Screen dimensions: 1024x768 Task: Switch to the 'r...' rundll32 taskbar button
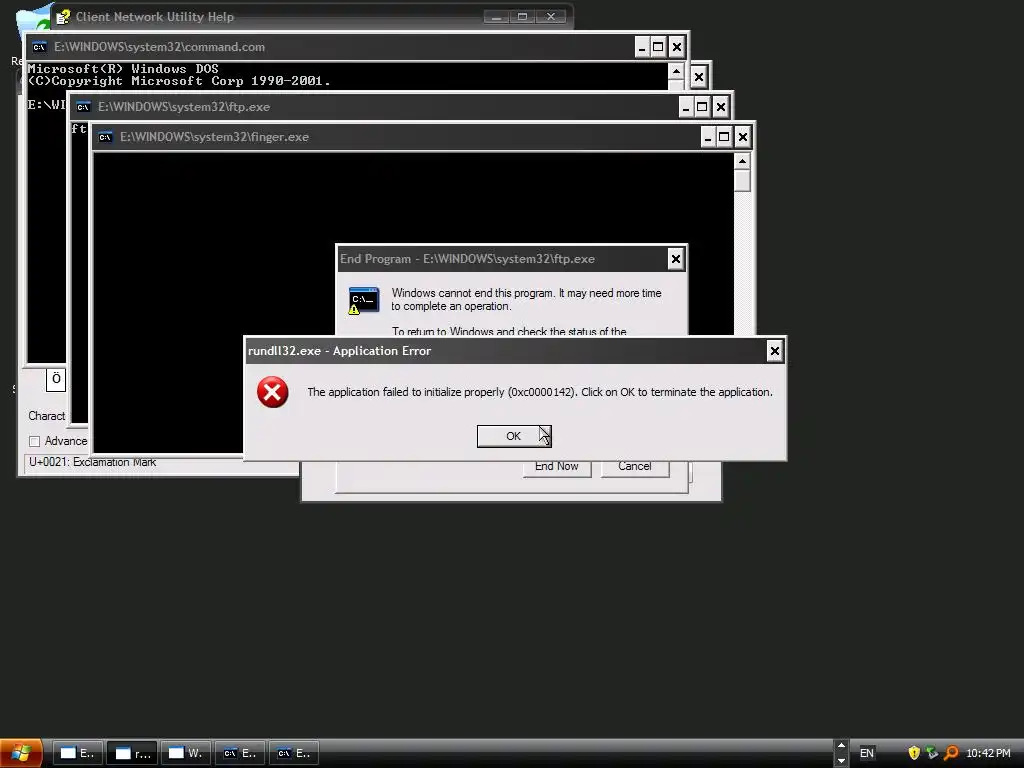point(132,753)
